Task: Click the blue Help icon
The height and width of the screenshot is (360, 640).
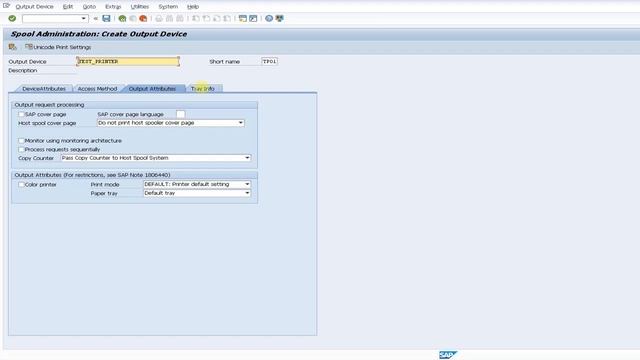Action: pos(269,18)
